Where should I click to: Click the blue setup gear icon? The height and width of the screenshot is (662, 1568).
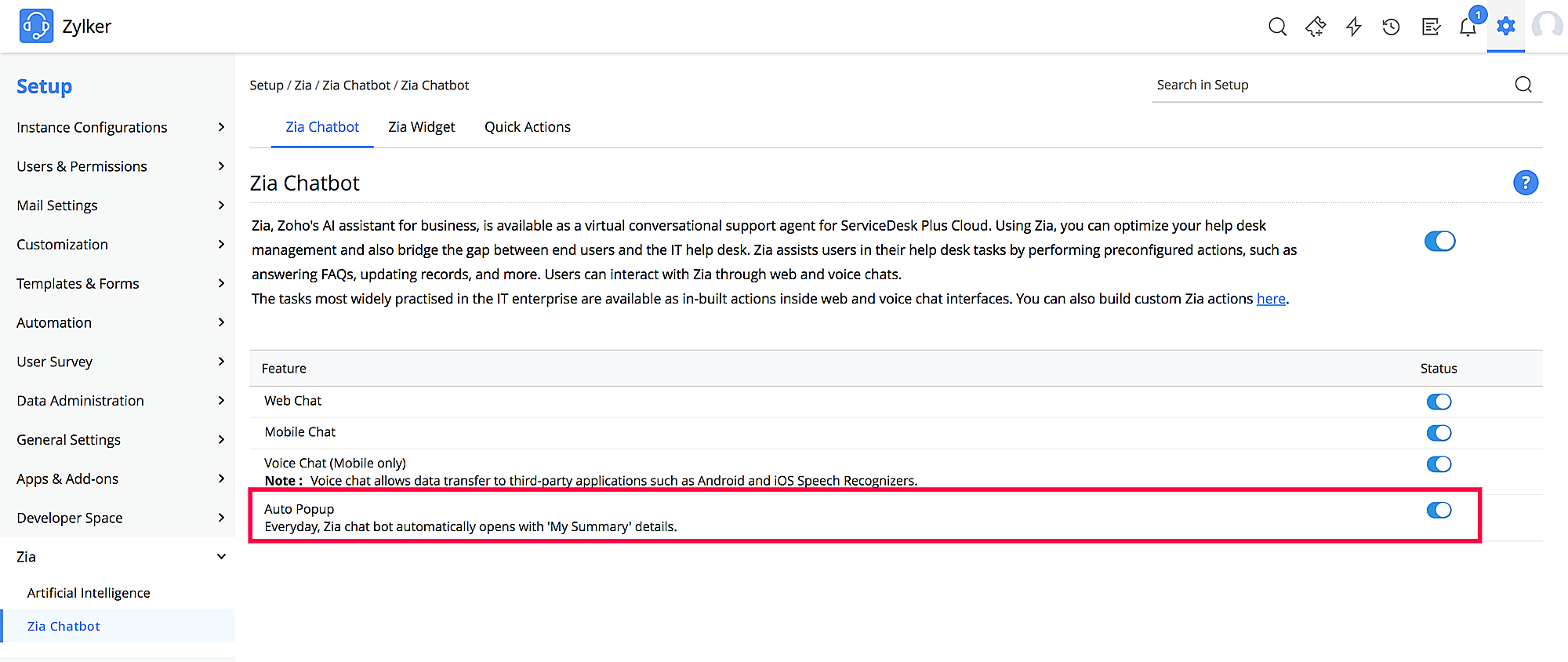[1505, 26]
